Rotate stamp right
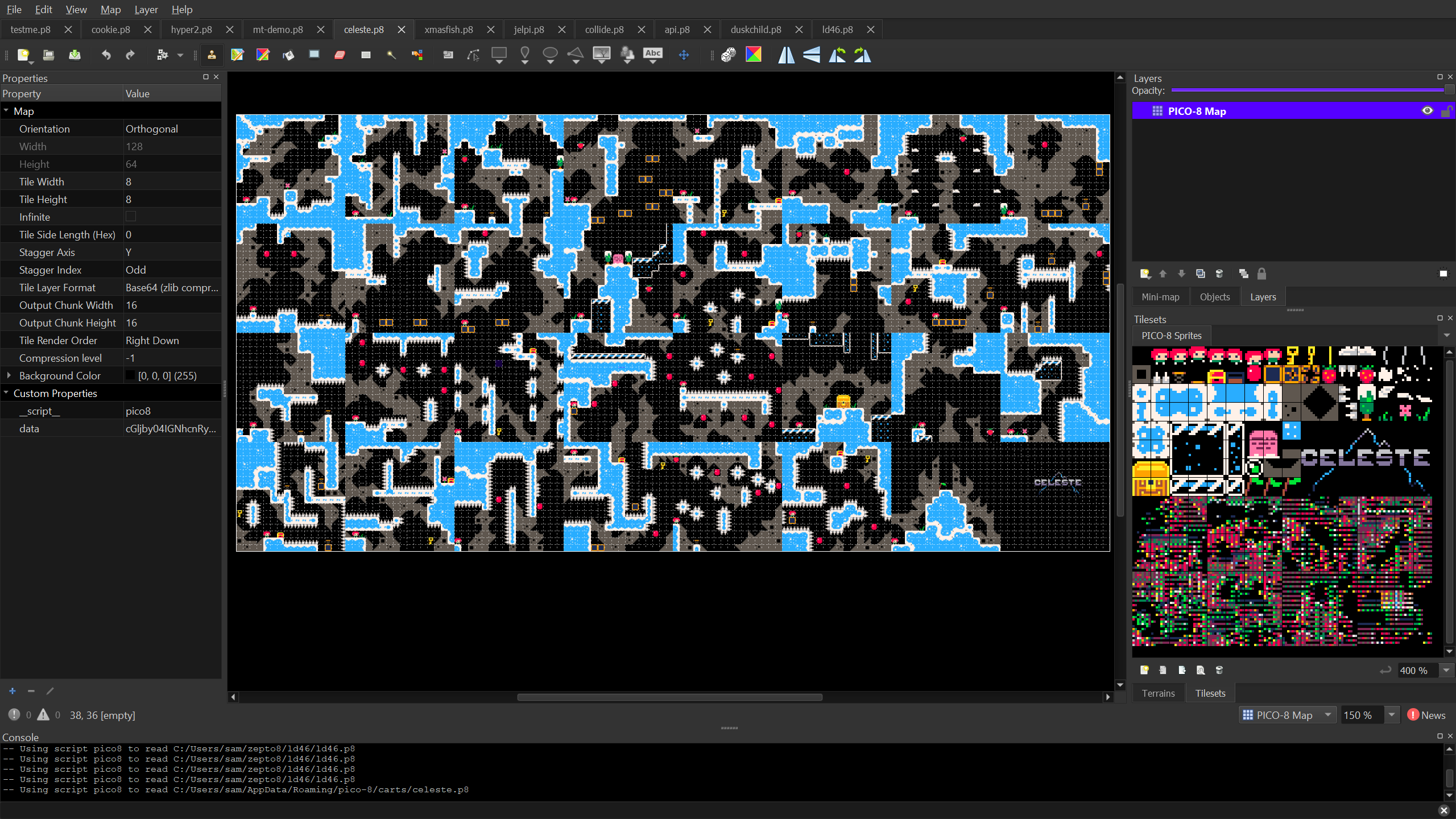 tap(863, 55)
